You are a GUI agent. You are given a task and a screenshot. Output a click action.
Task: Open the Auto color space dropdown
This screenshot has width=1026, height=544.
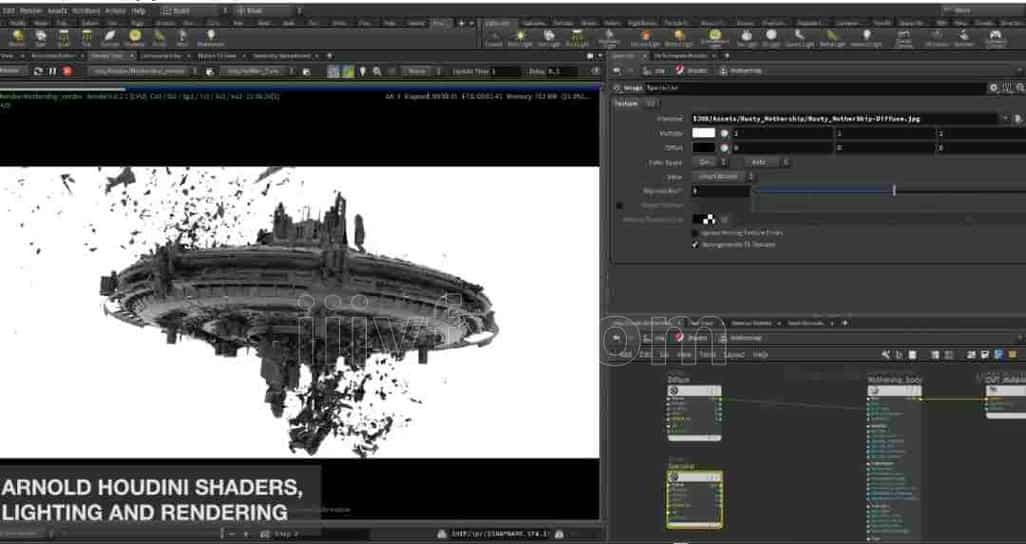pos(766,162)
